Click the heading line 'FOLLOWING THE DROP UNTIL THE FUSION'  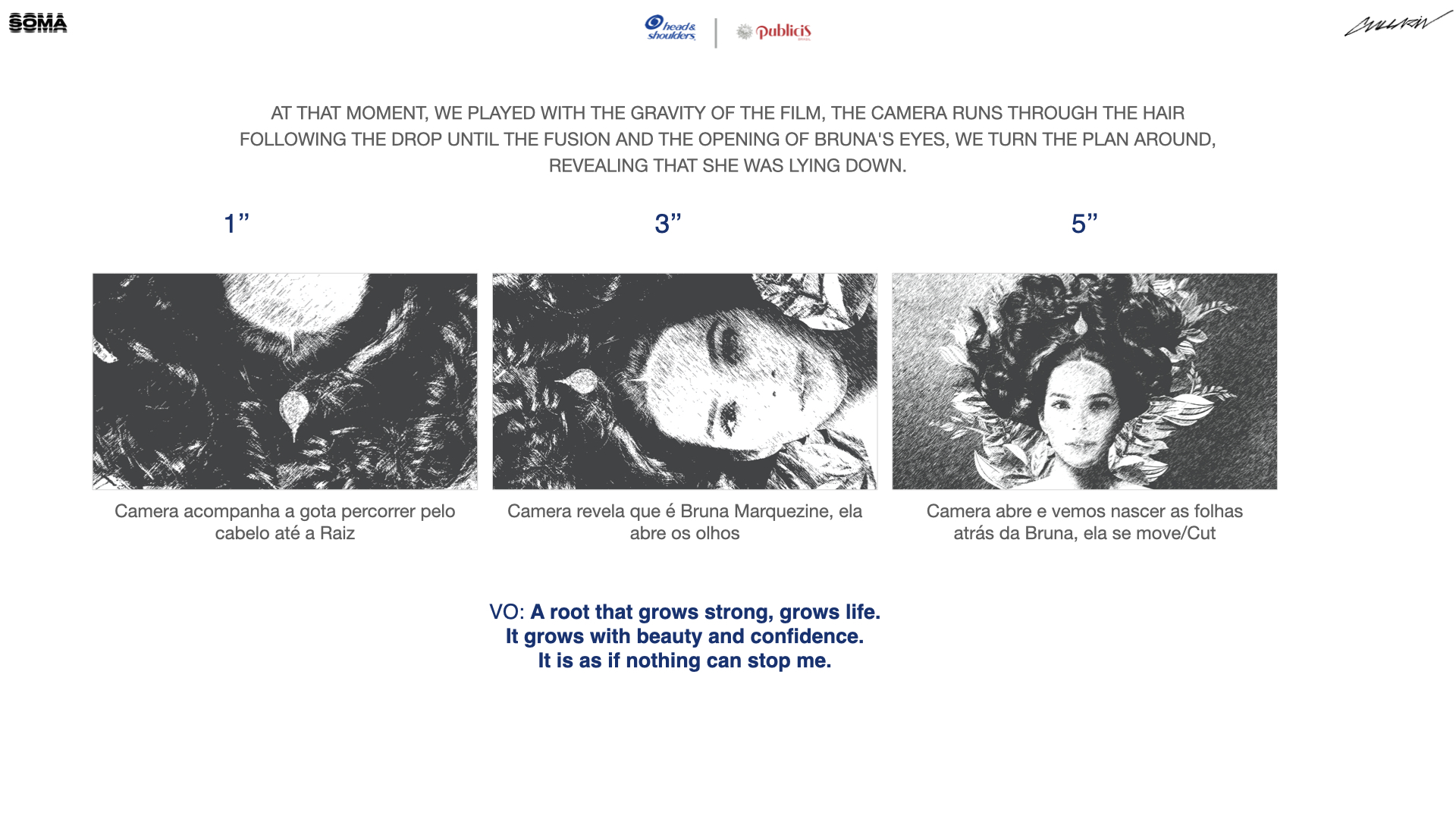tap(728, 140)
